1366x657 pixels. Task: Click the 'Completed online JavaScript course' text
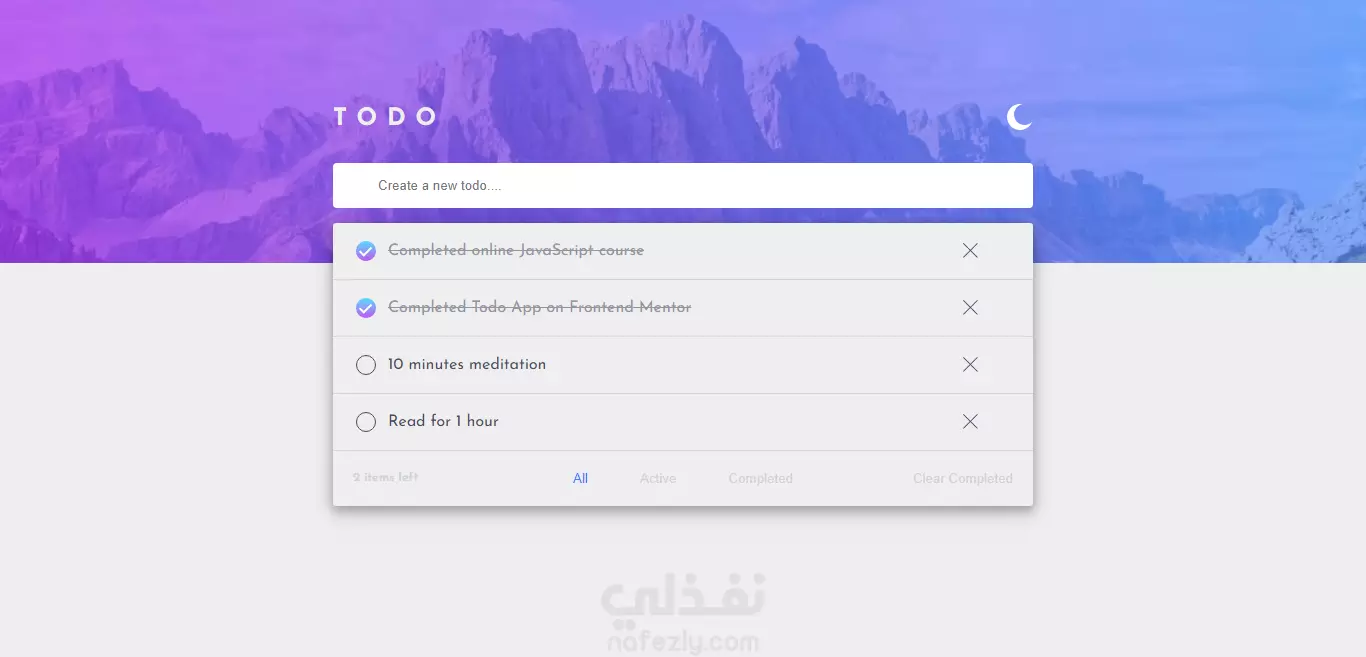click(x=516, y=250)
